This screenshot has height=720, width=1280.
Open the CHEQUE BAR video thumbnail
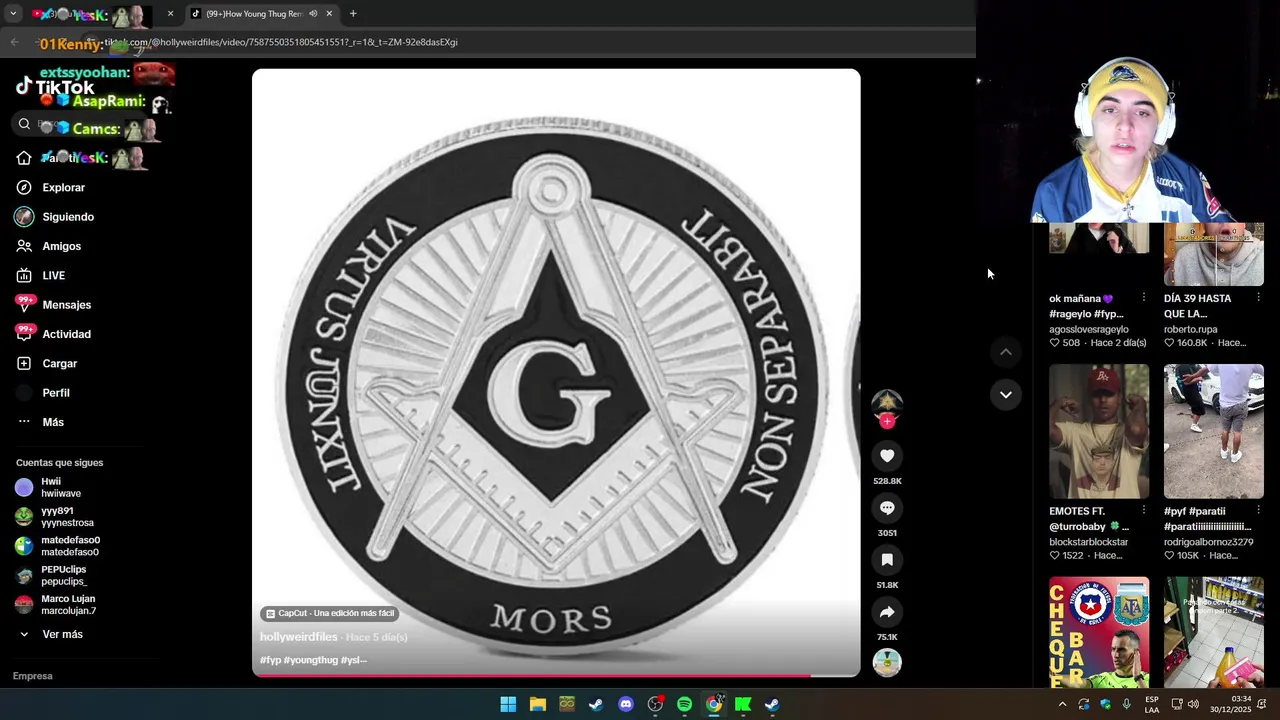1099,632
